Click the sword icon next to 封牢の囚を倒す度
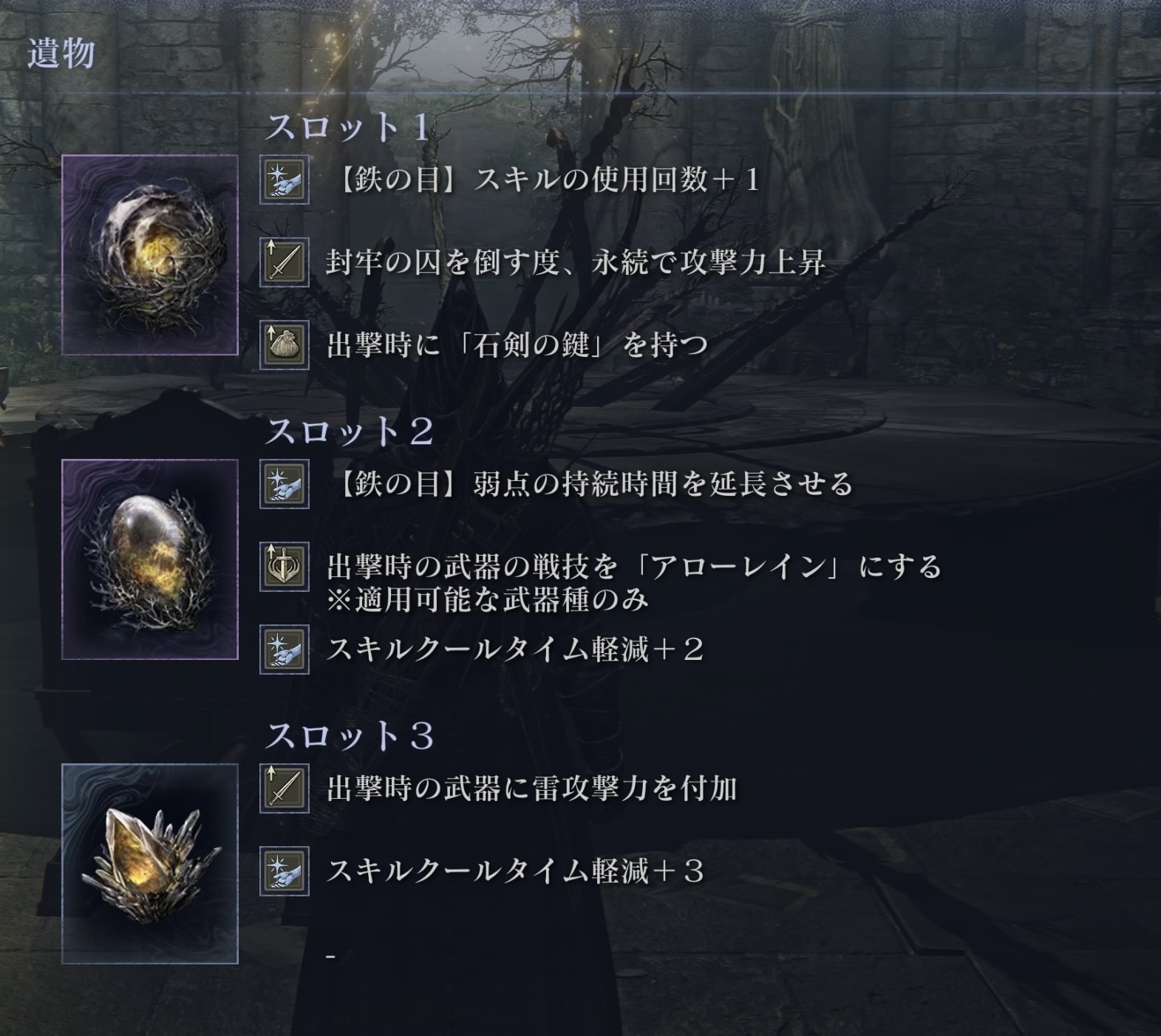1161x1036 pixels. (285, 262)
